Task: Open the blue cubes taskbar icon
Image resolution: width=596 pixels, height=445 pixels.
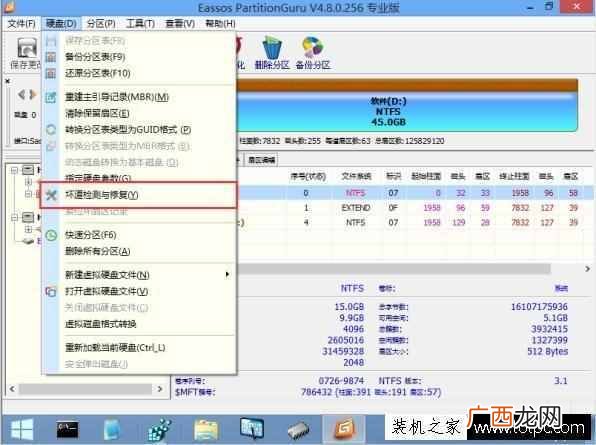Action: coord(159,430)
